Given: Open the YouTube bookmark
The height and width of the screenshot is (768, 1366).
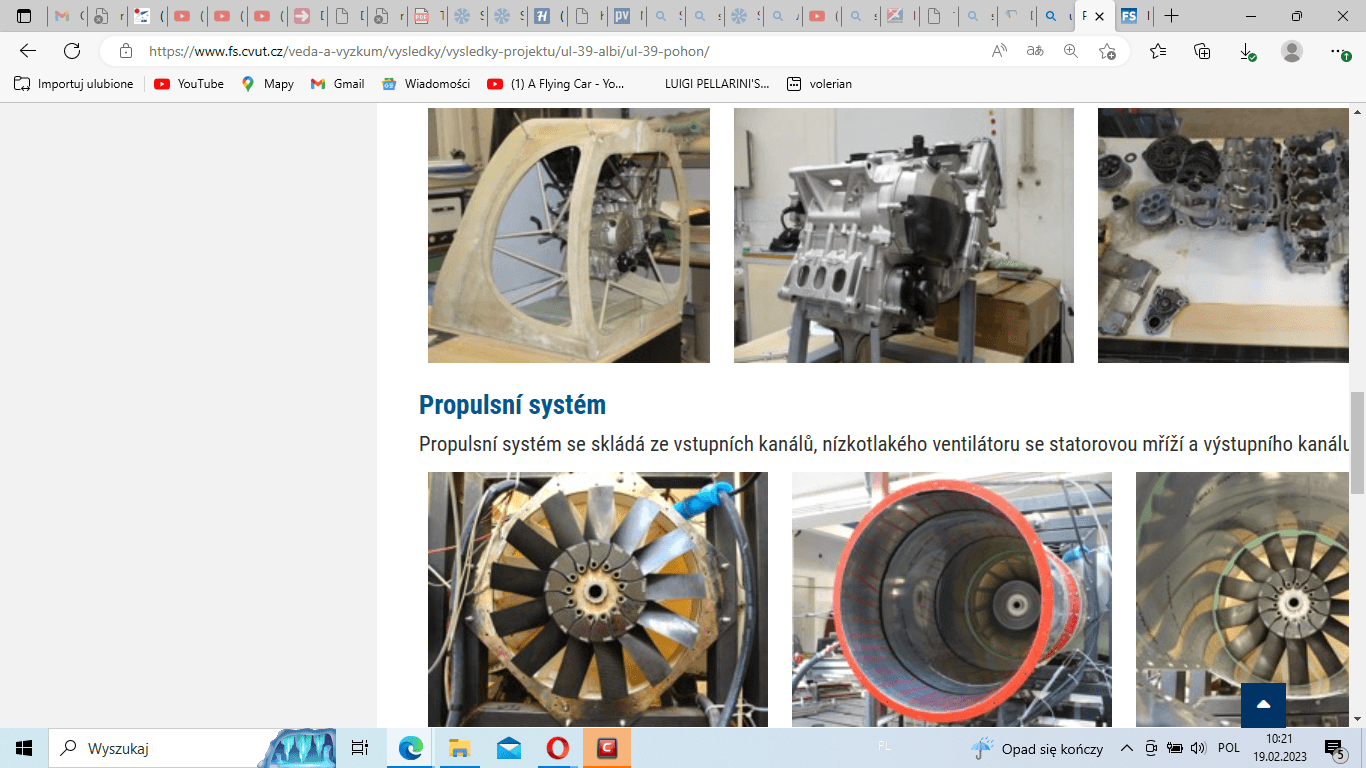Looking at the screenshot, I should (x=189, y=84).
